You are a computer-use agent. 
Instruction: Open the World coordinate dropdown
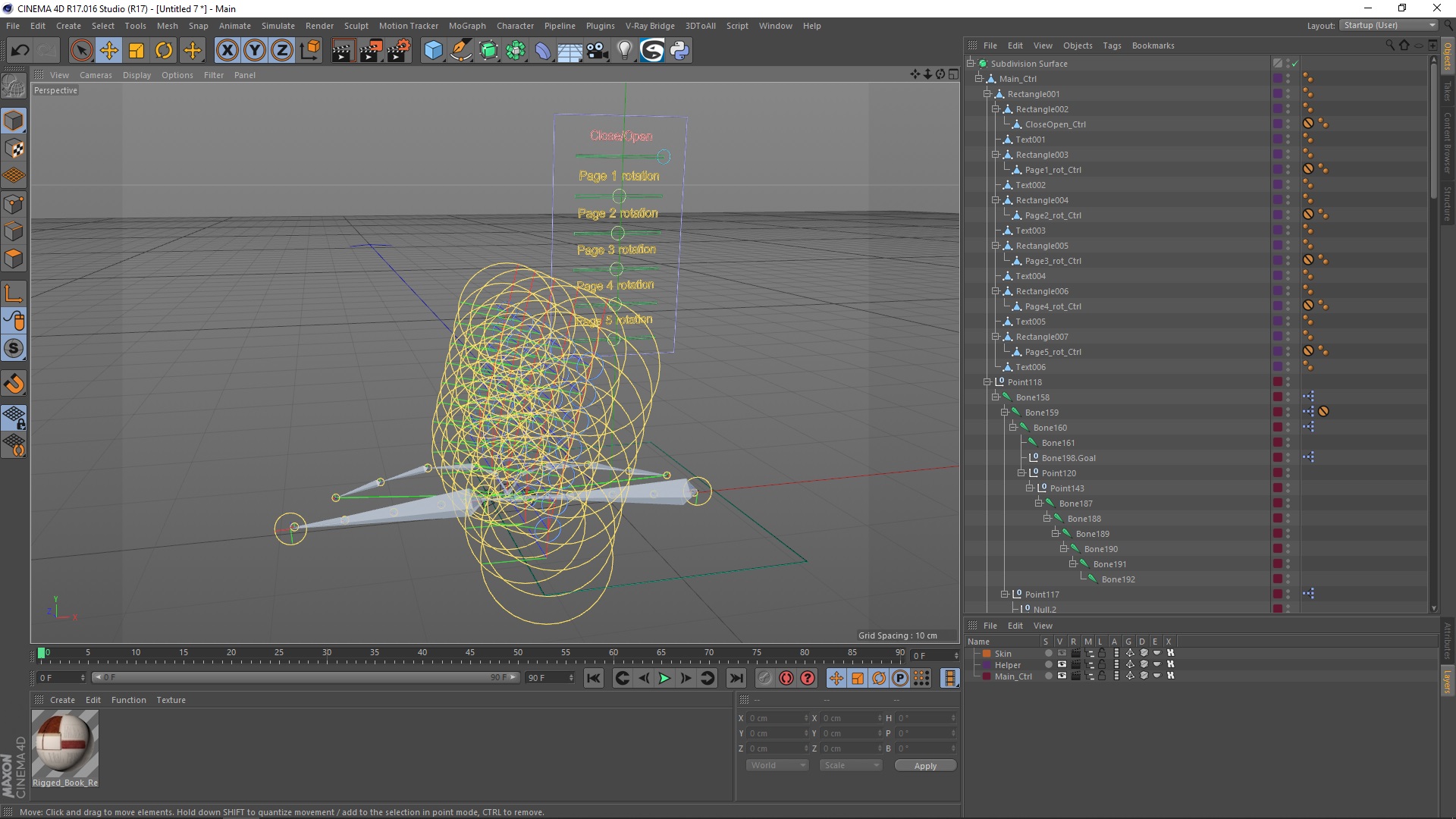click(778, 765)
